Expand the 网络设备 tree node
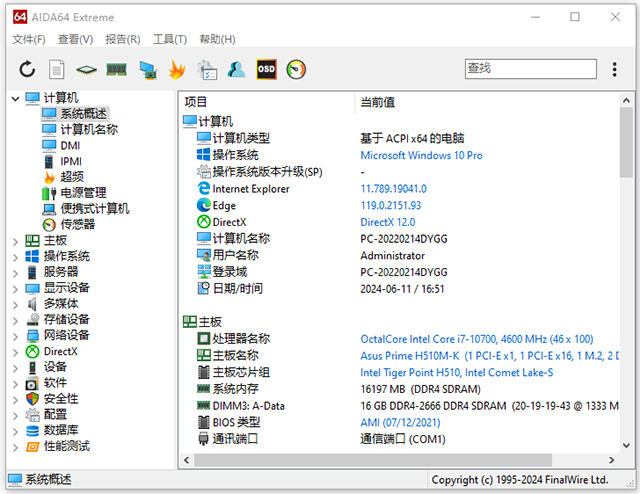 point(16,336)
